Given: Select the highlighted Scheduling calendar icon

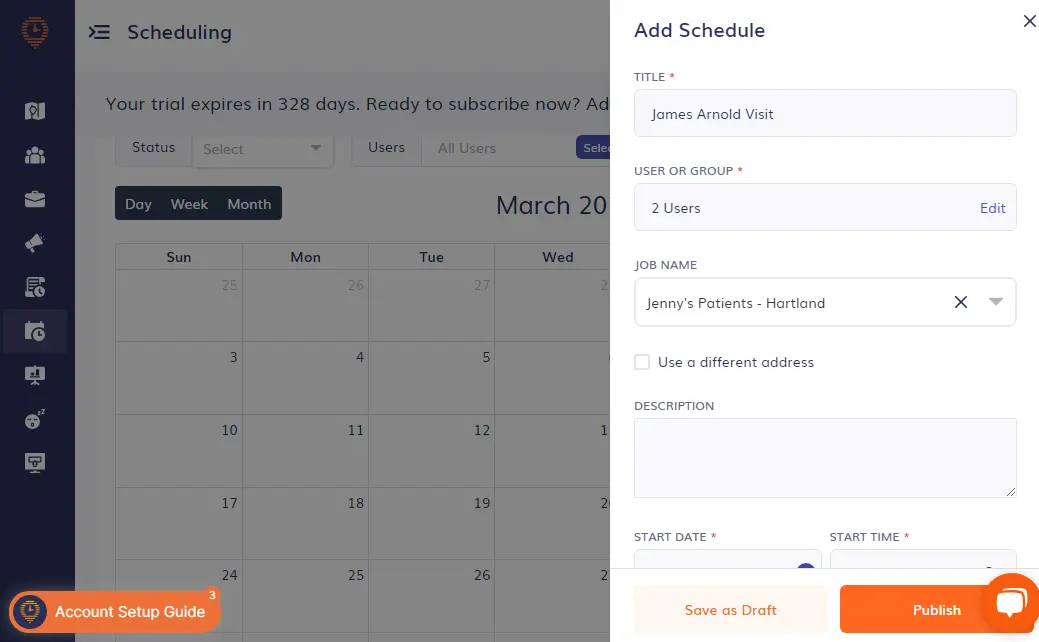Looking at the screenshot, I should (36, 330).
